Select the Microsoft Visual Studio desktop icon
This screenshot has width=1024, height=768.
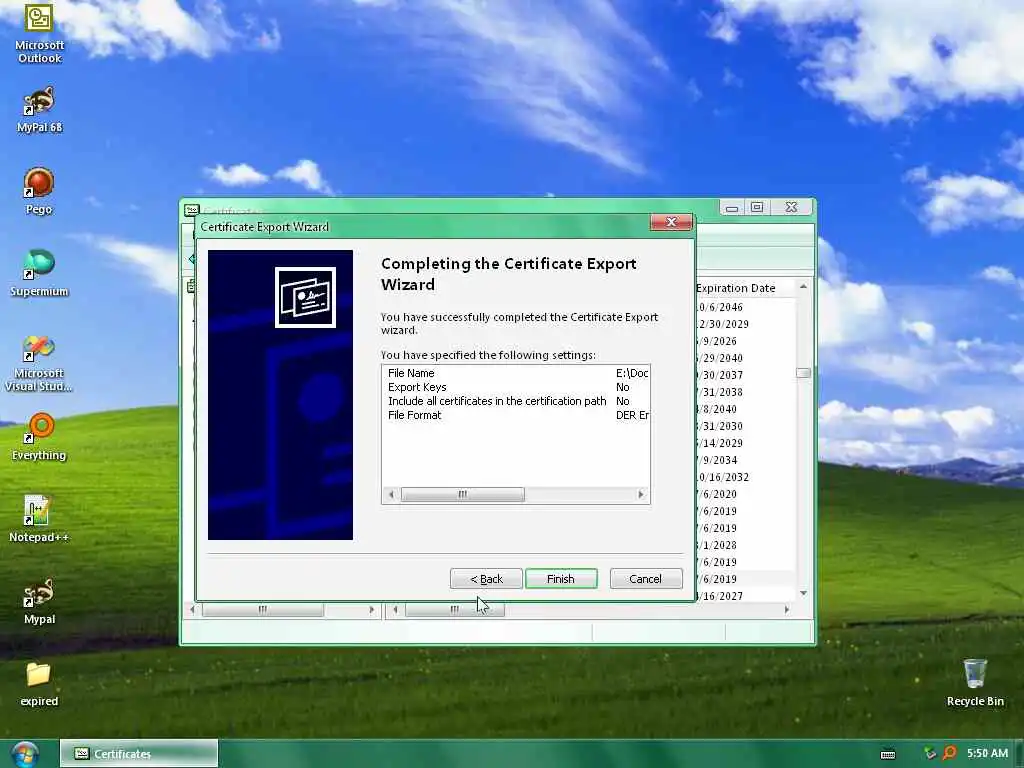coord(39,363)
